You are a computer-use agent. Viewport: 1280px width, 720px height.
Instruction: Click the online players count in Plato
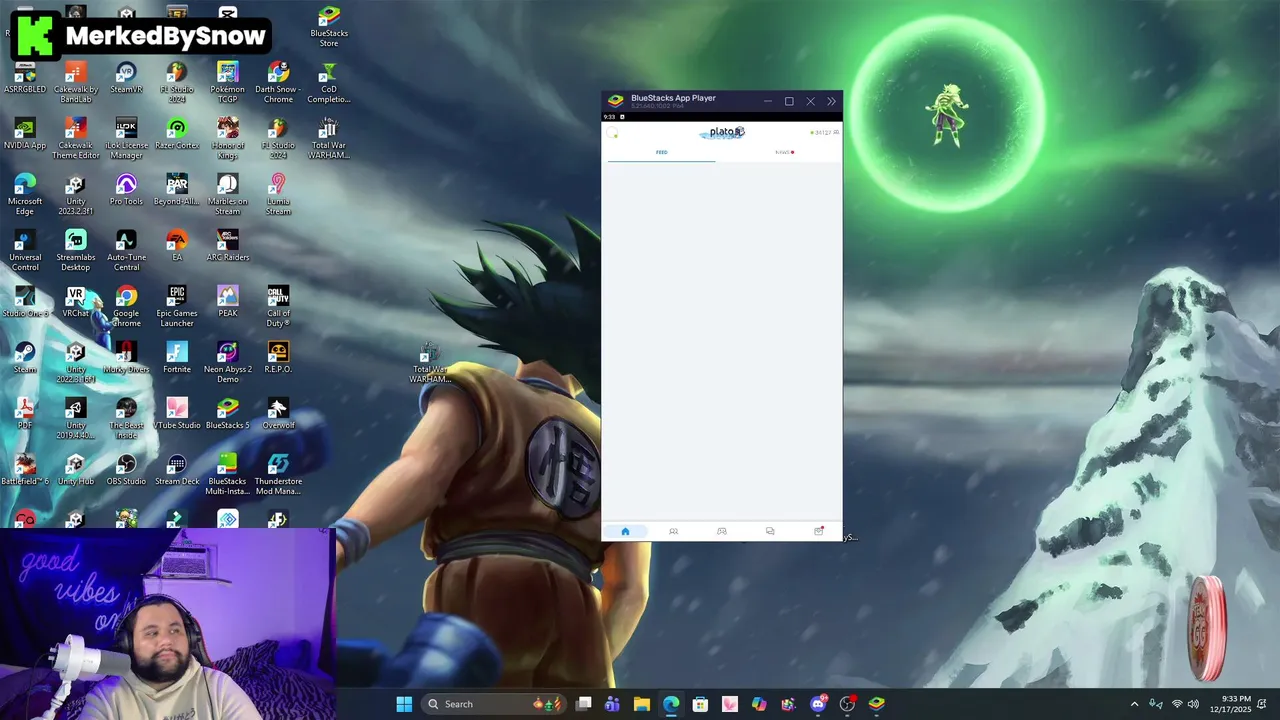825,132
